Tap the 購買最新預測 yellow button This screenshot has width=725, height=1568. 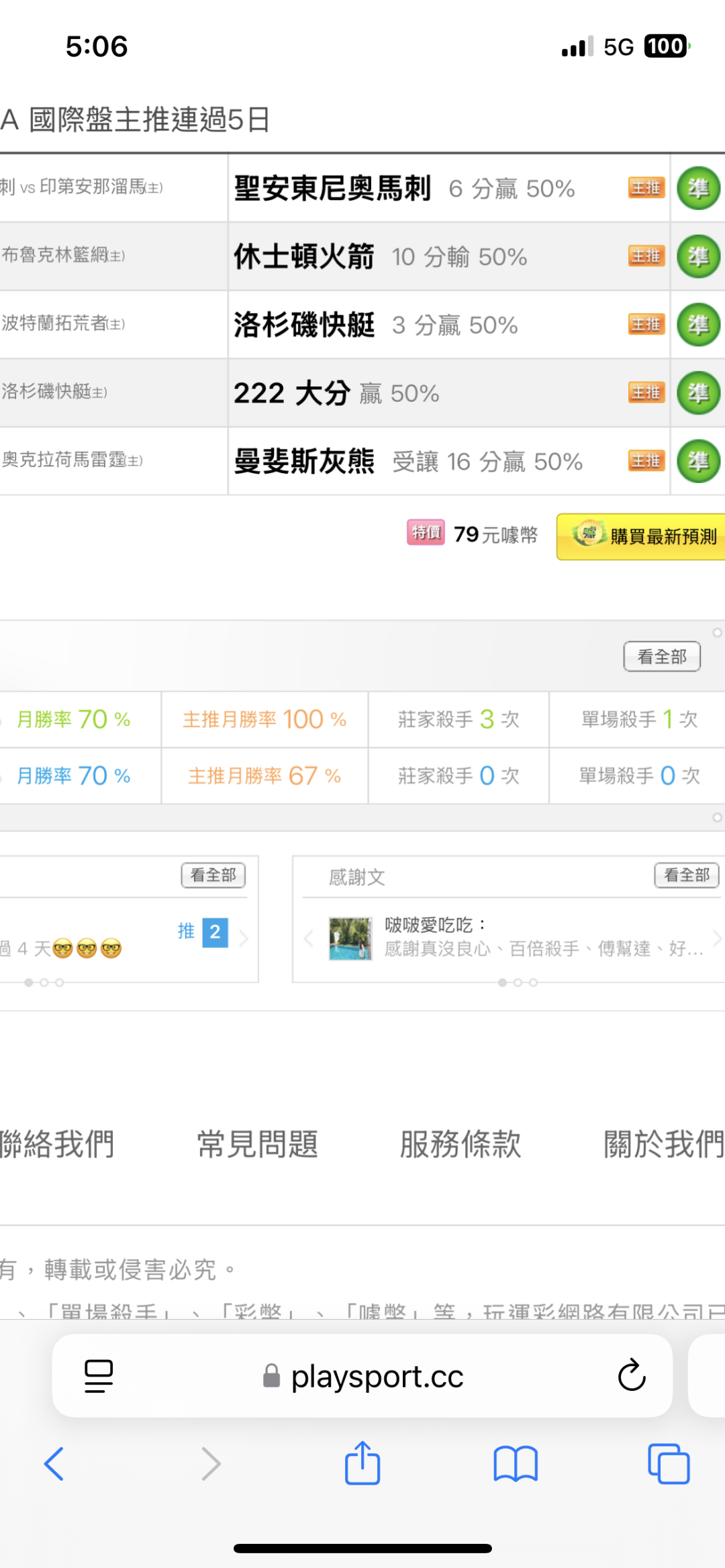[x=641, y=536]
